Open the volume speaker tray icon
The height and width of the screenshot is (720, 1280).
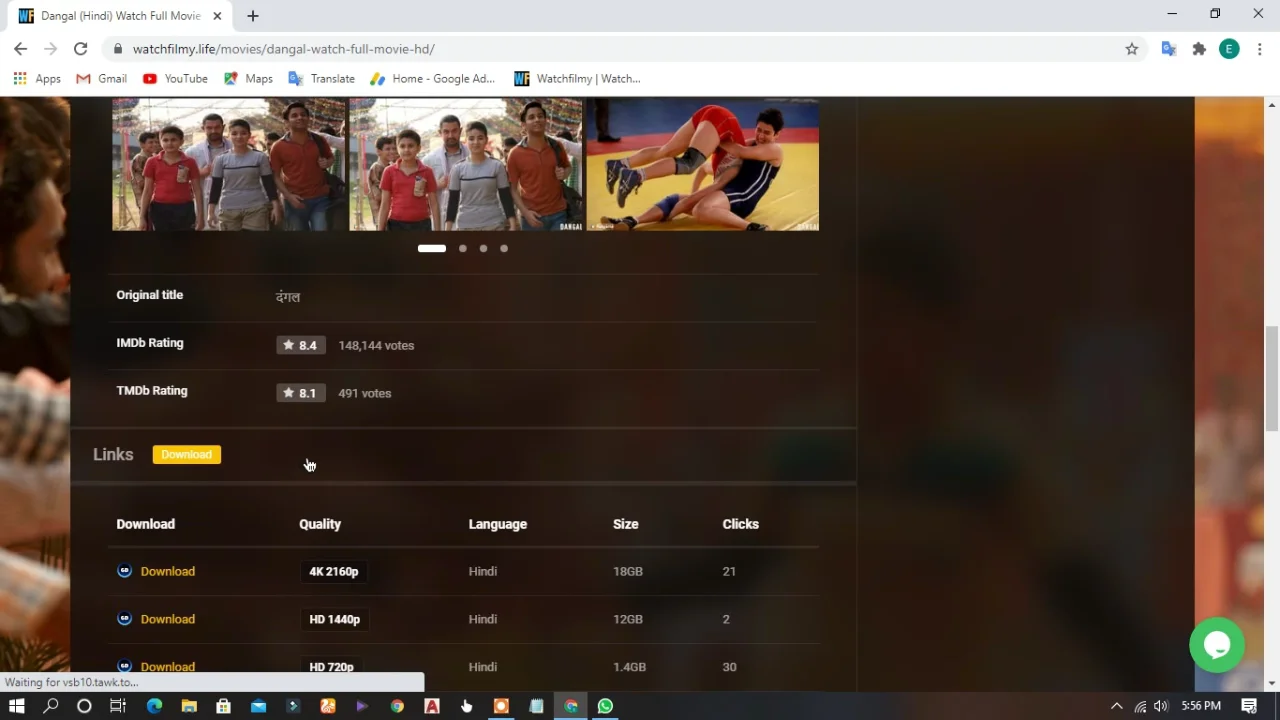(1160, 706)
